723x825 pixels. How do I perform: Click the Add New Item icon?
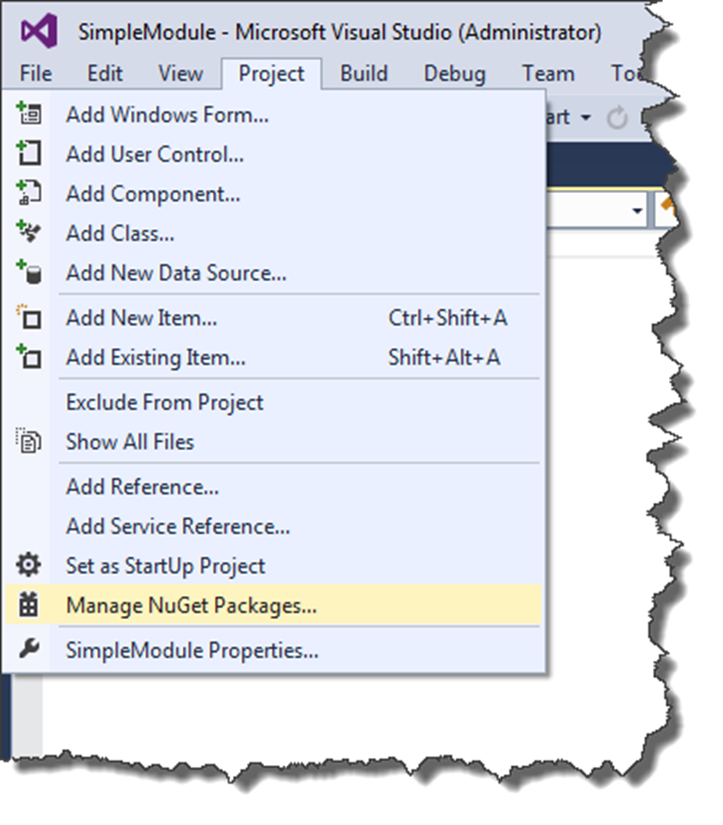coord(29,318)
